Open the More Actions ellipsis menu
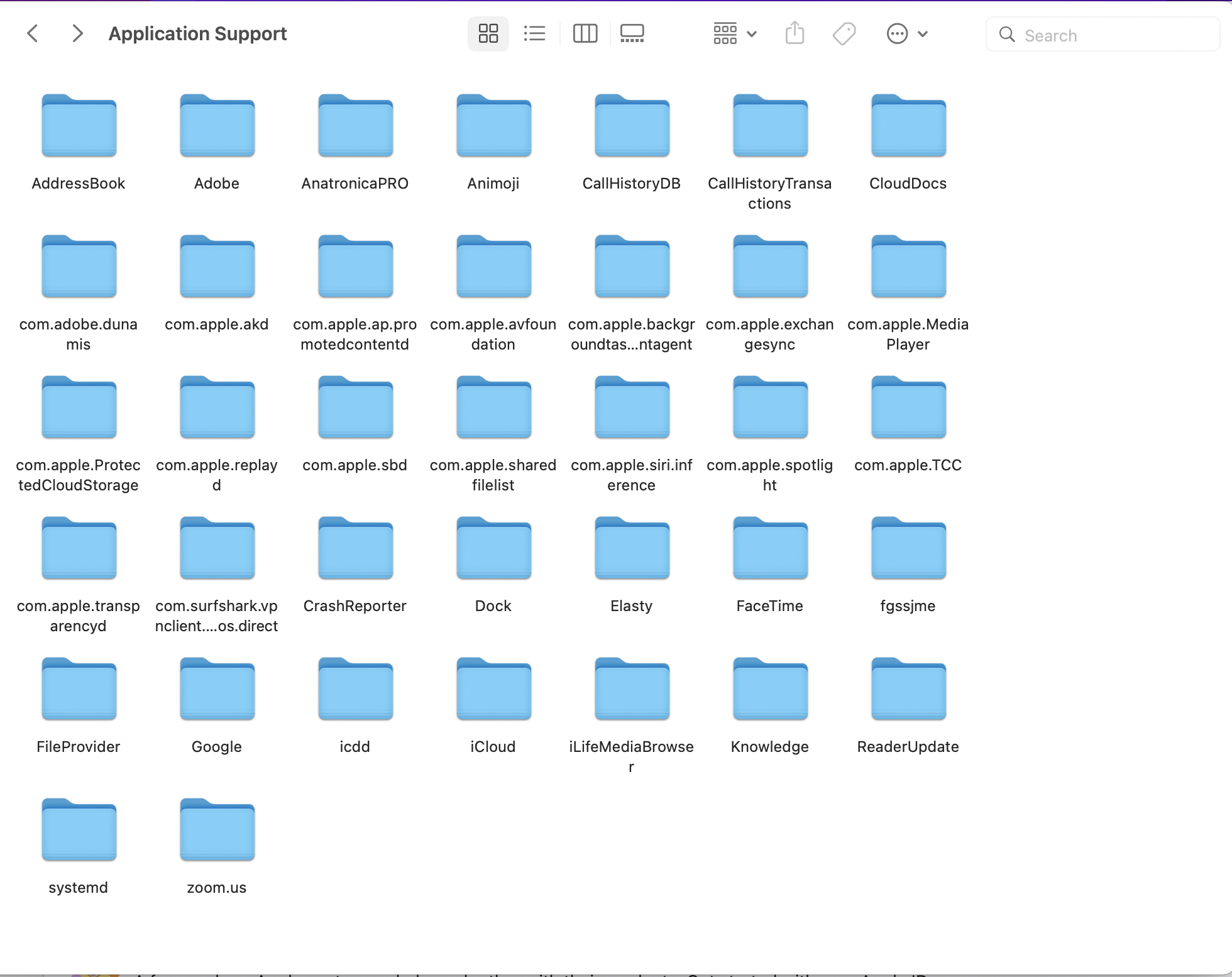1232x977 pixels. tap(897, 33)
